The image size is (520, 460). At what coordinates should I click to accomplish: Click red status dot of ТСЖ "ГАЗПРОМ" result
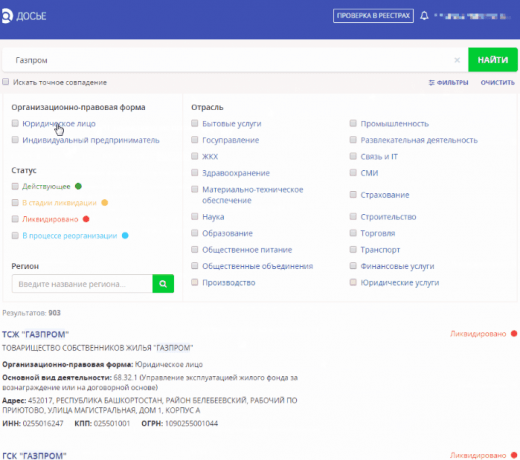(x=514, y=333)
